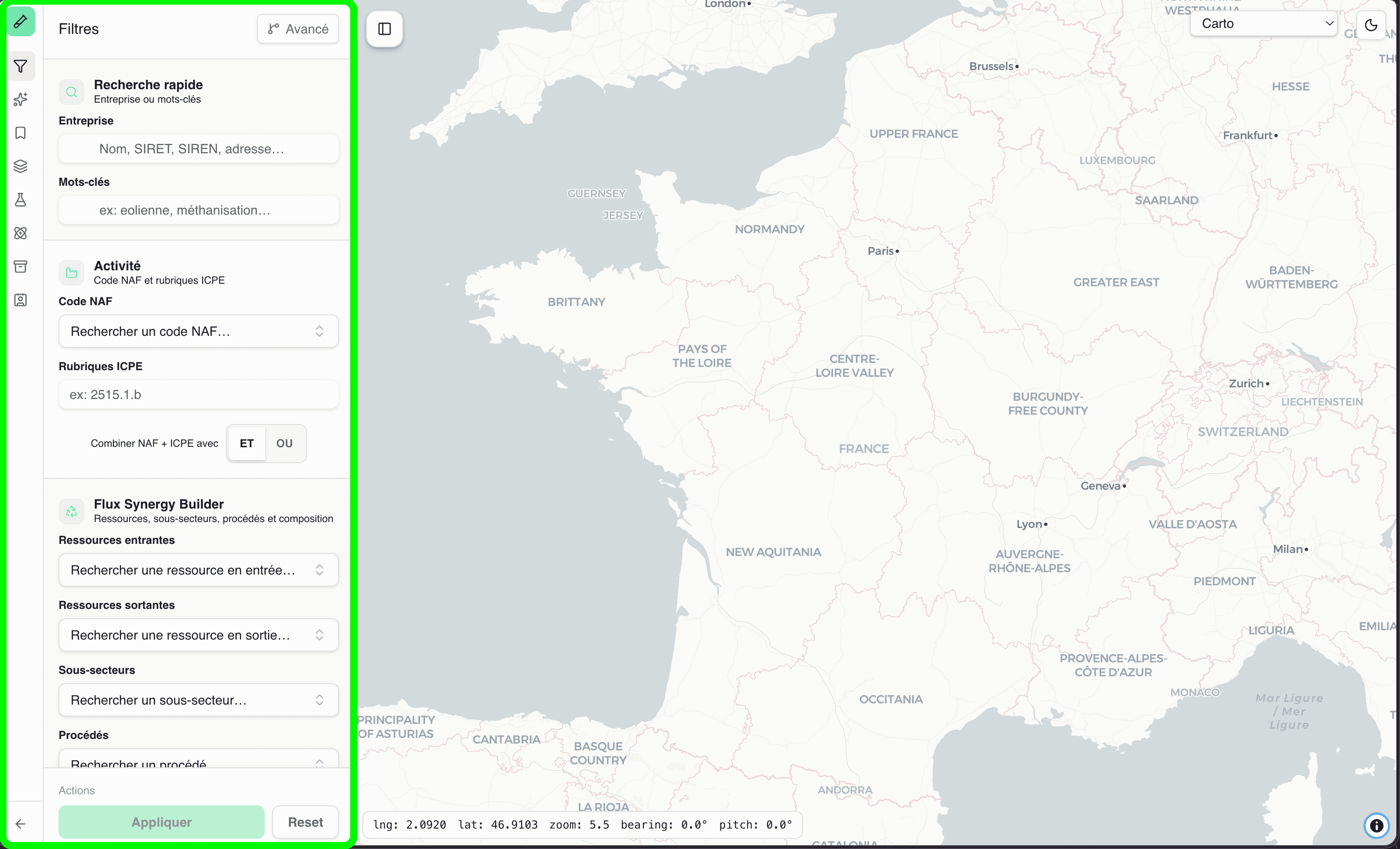Click the NEW AQUITANIA region label

pyautogui.click(x=773, y=552)
